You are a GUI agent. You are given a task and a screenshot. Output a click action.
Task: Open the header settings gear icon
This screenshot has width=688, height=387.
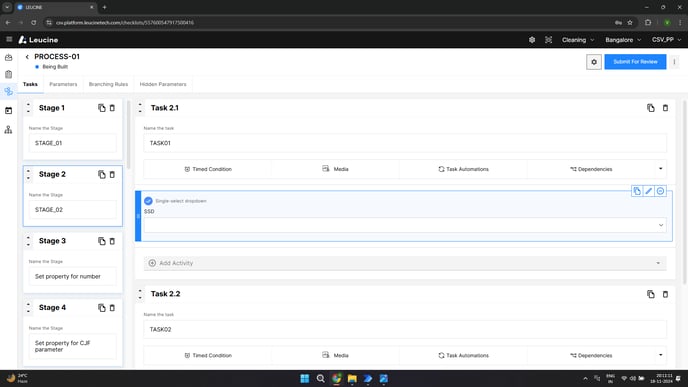[532, 40]
